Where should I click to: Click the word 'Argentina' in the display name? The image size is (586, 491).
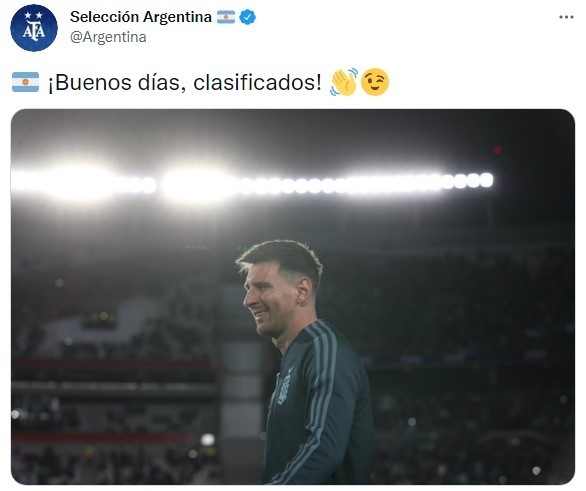click(178, 17)
